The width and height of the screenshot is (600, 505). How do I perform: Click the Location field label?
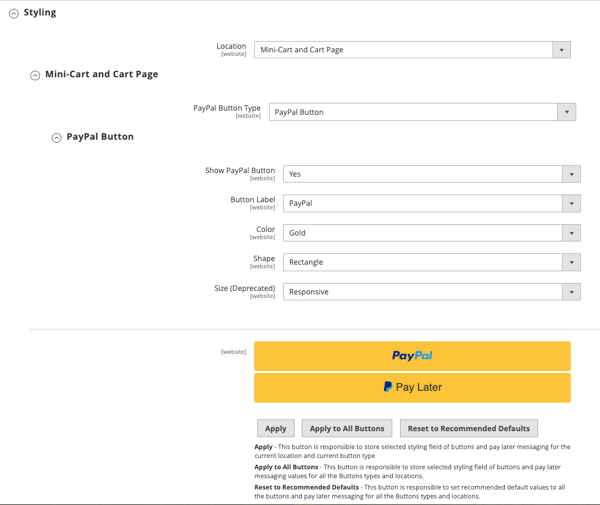[232, 46]
